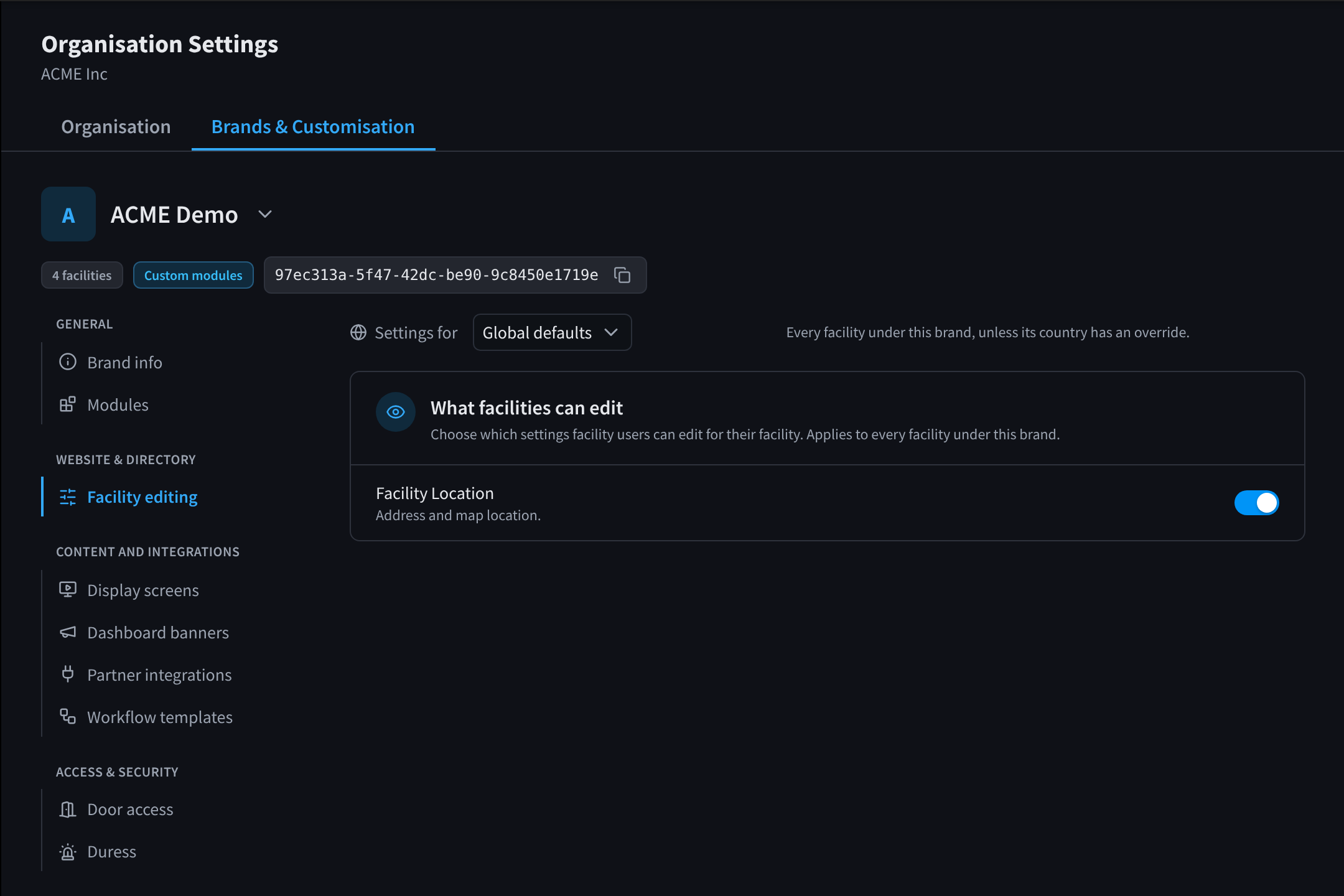Click the Brand info circle icon

[68, 362]
